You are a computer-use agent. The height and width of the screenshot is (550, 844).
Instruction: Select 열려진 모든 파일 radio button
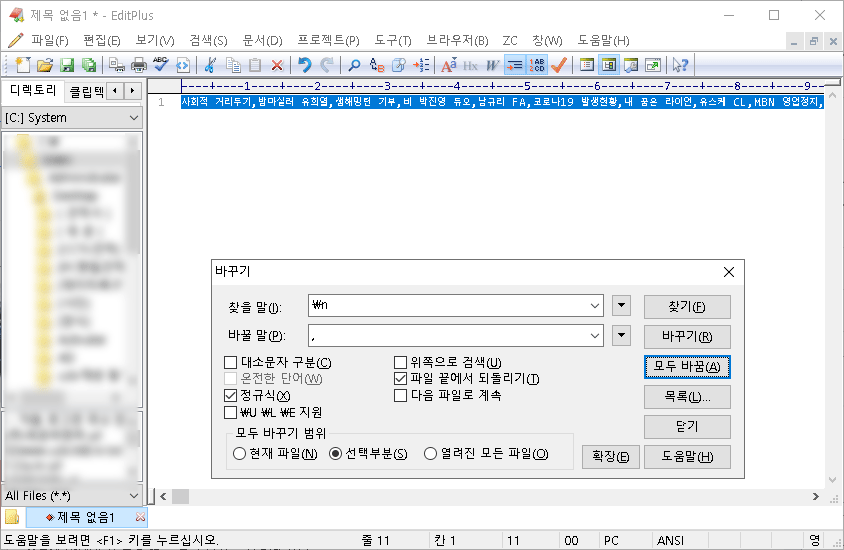pos(430,454)
